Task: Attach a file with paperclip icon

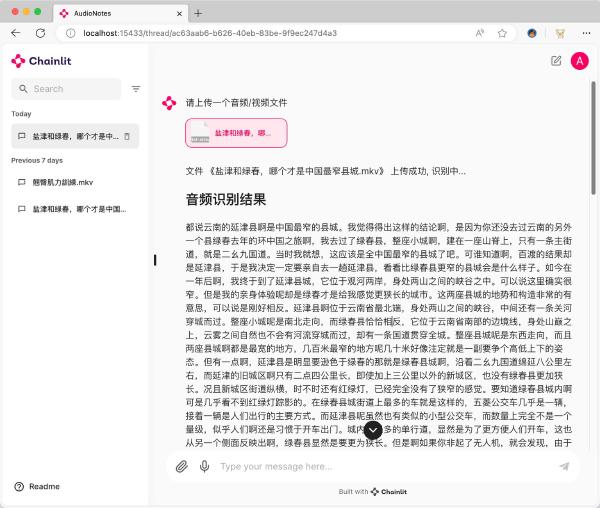Action: (x=182, y=466)
